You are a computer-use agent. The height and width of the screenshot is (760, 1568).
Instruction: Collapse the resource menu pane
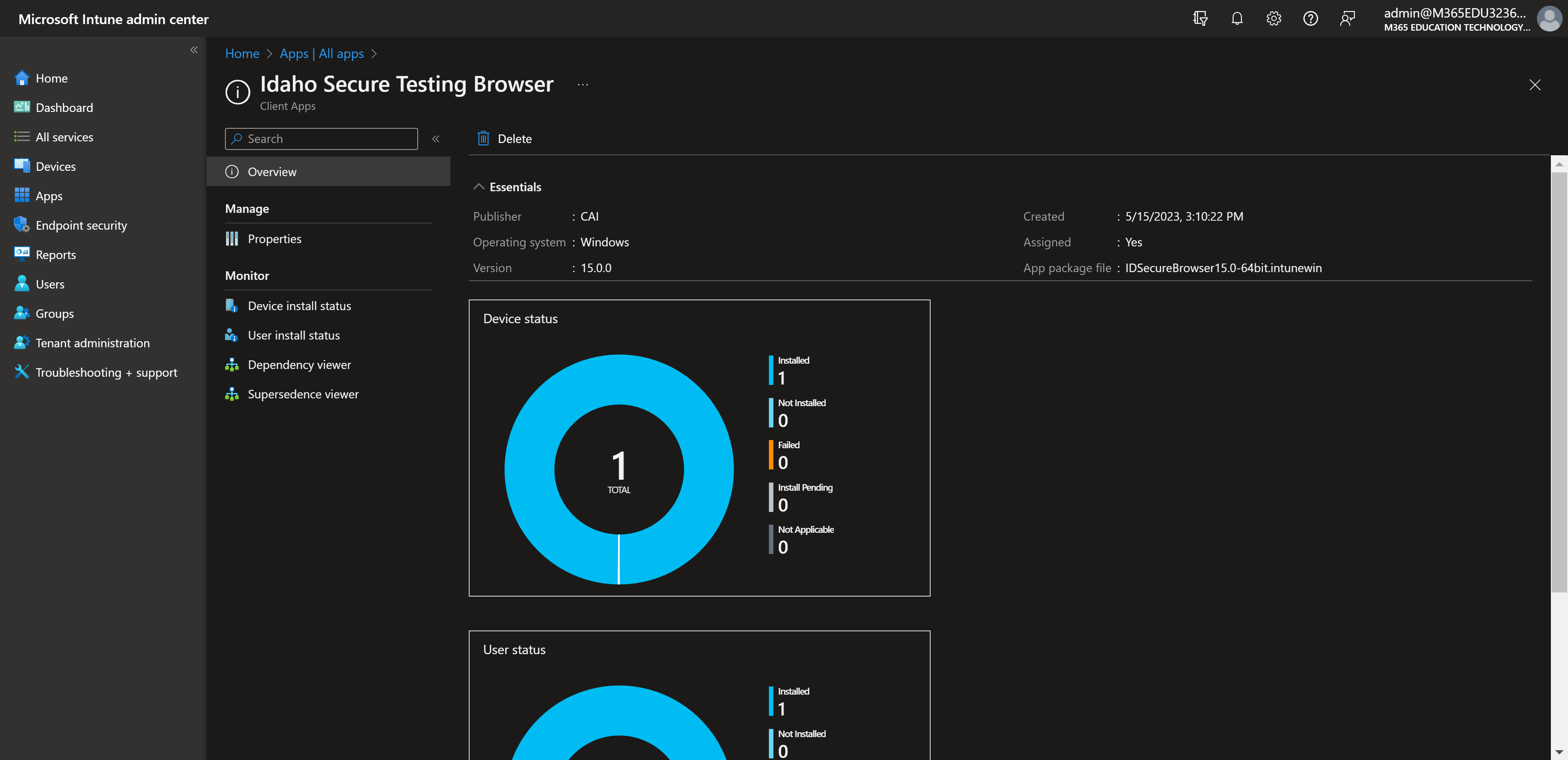tap(436, 139)
